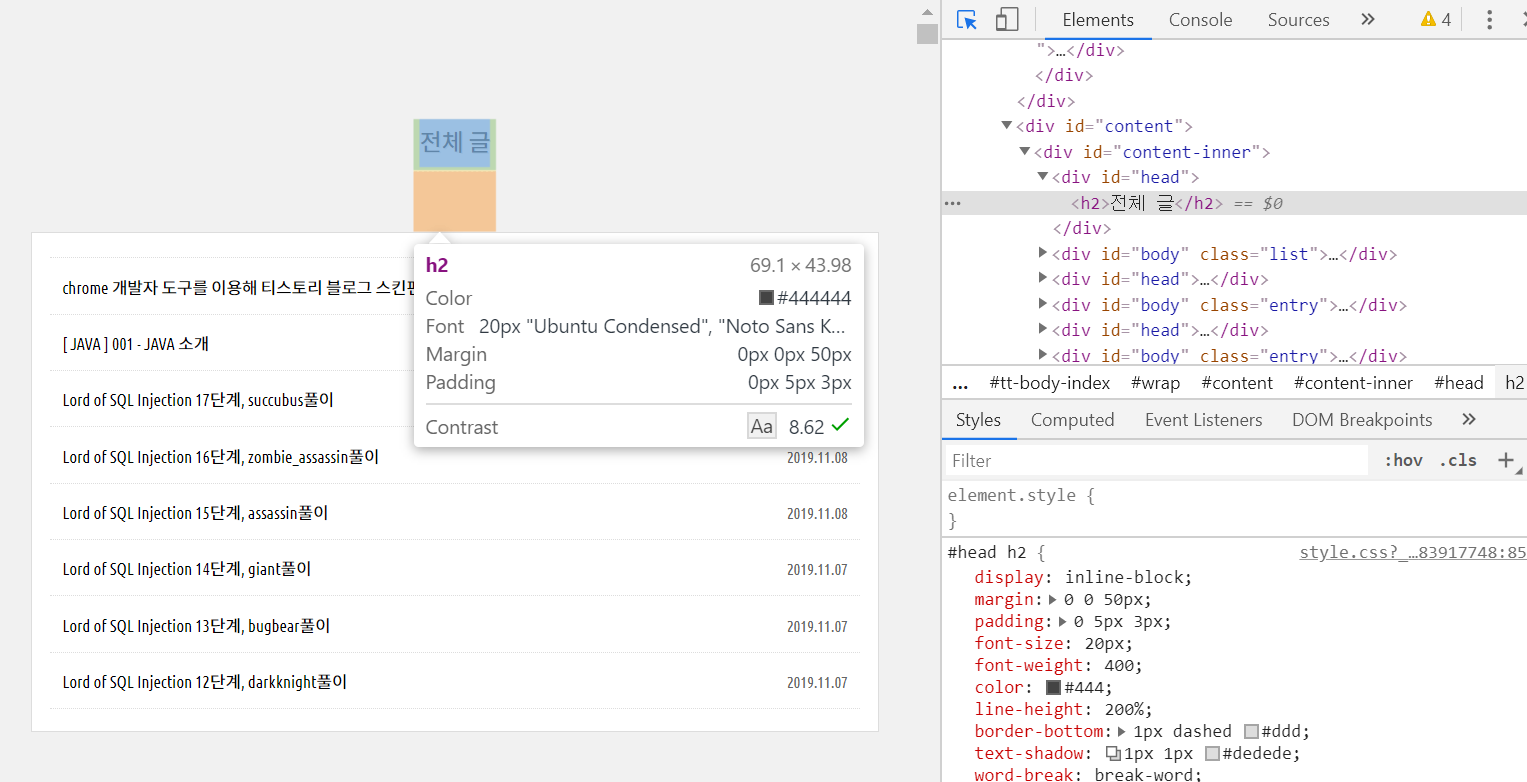The image size is (1527, 782).
Task: Collapse the div id="content" node
Action: coord(1007,126)
